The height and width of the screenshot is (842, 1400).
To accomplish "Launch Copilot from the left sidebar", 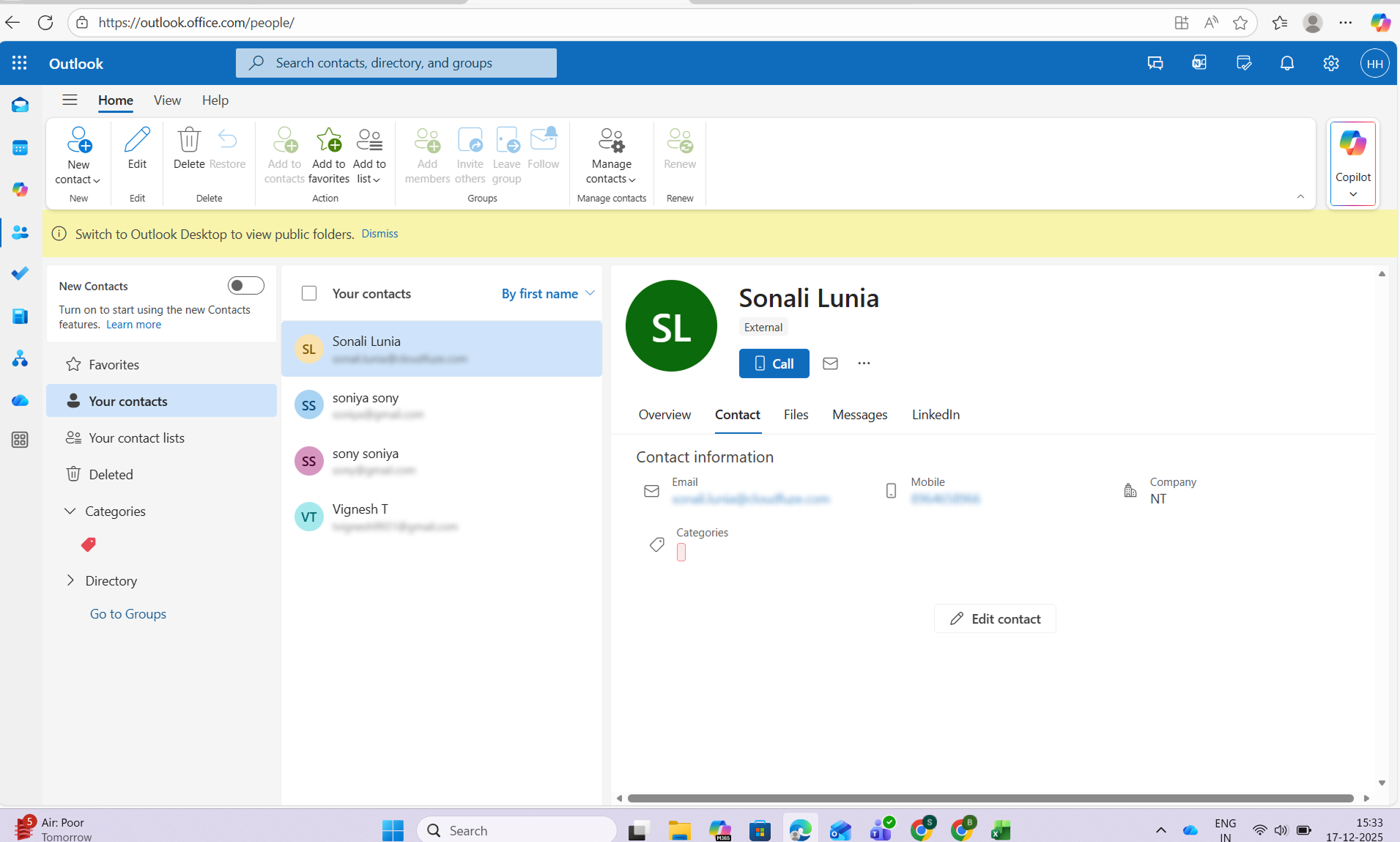I will coord(20,190).
